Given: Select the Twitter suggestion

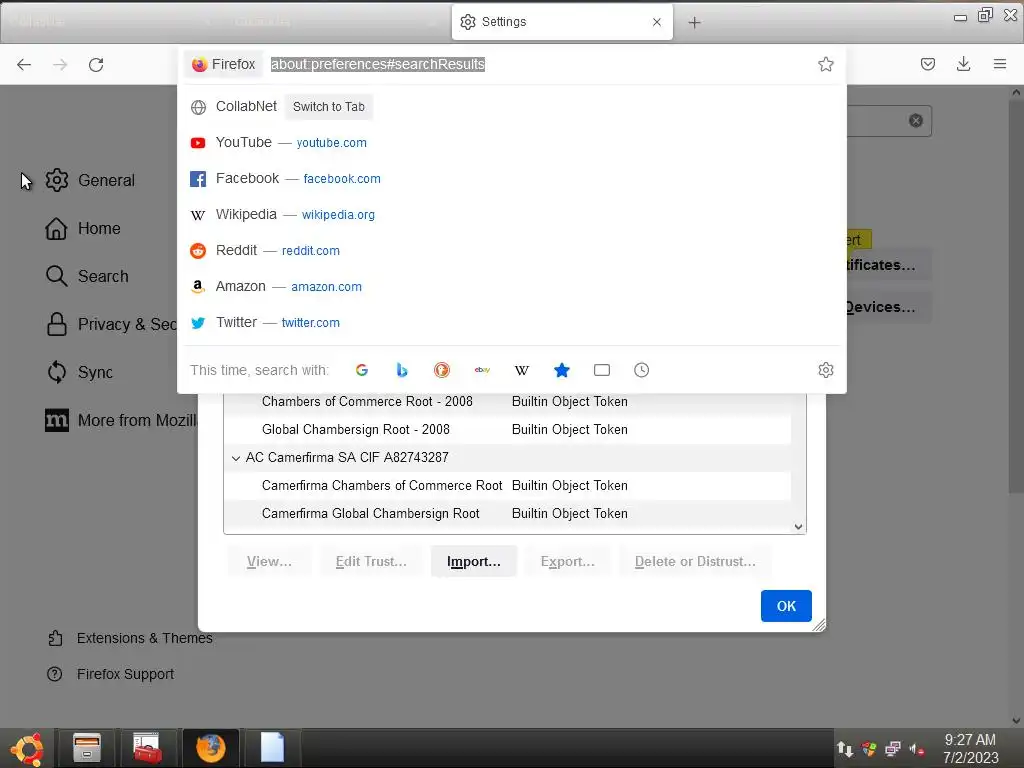Looking at the screenshot, I should coord(512,322).
